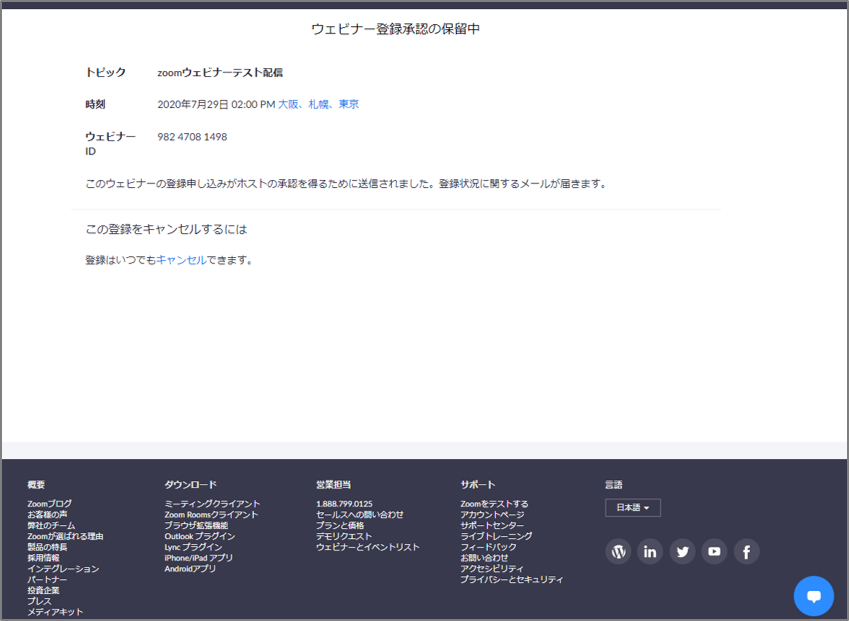Open the プライバシーとセキュリティ support link
Image resolution: width=849 pixels, height=621 pixels.
[512, 579]
